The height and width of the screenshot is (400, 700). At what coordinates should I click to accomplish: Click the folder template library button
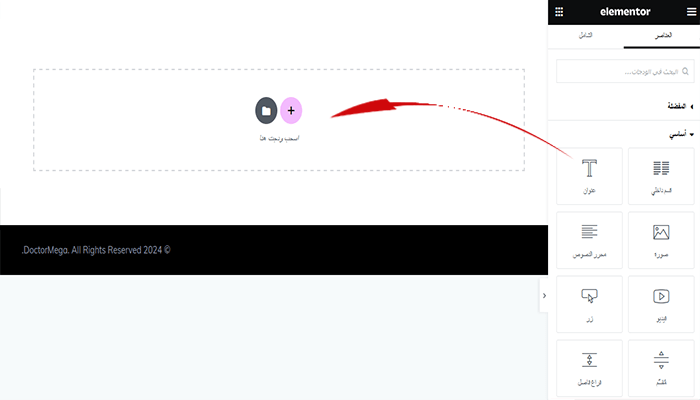tap(266, 110)
